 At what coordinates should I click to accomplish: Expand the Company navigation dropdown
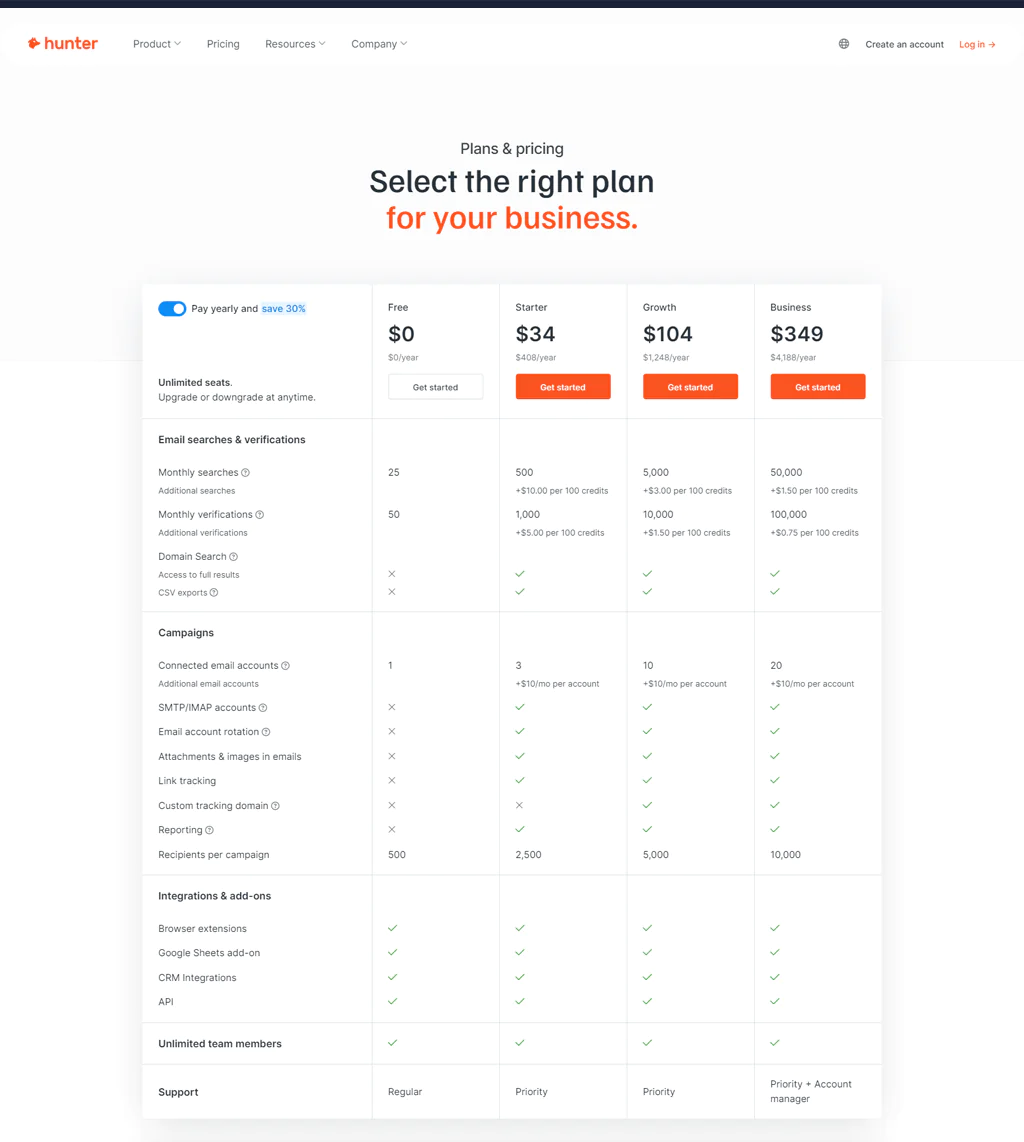click(x=379, y=44)
